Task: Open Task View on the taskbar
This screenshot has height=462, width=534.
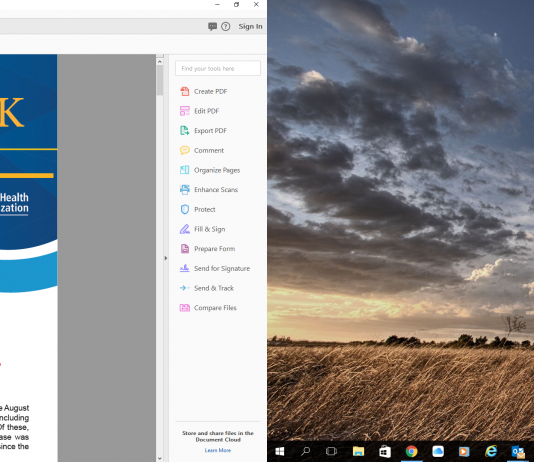Action: click(x=331, y=451)
